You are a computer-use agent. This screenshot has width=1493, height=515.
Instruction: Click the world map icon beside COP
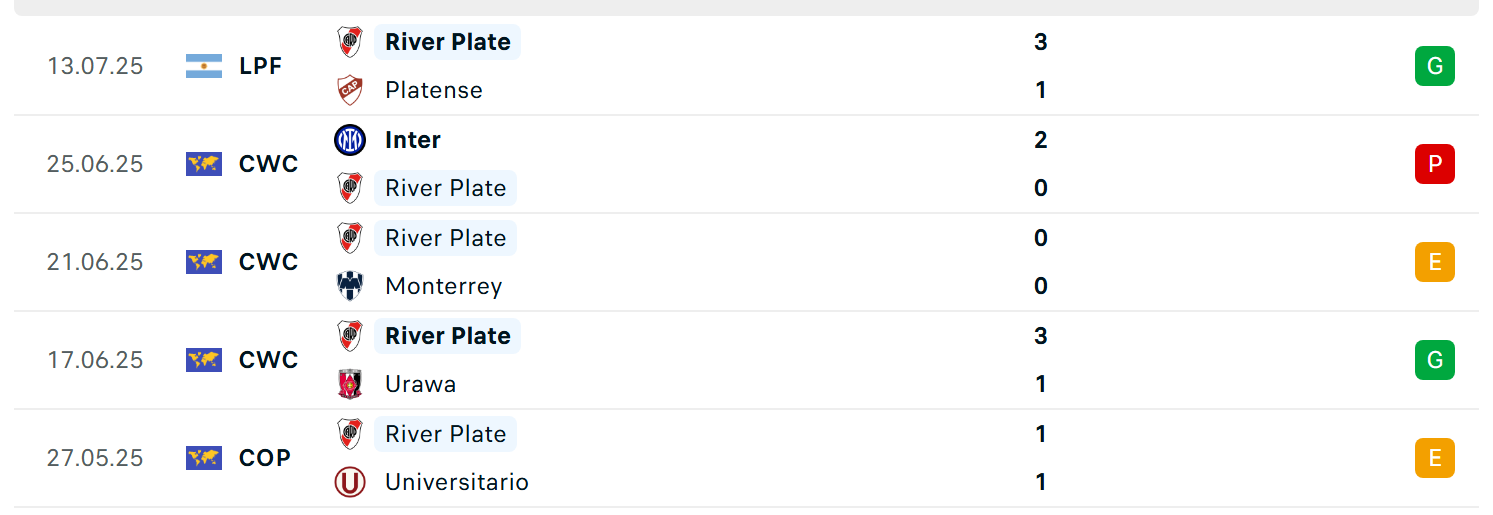click(204, 458)
